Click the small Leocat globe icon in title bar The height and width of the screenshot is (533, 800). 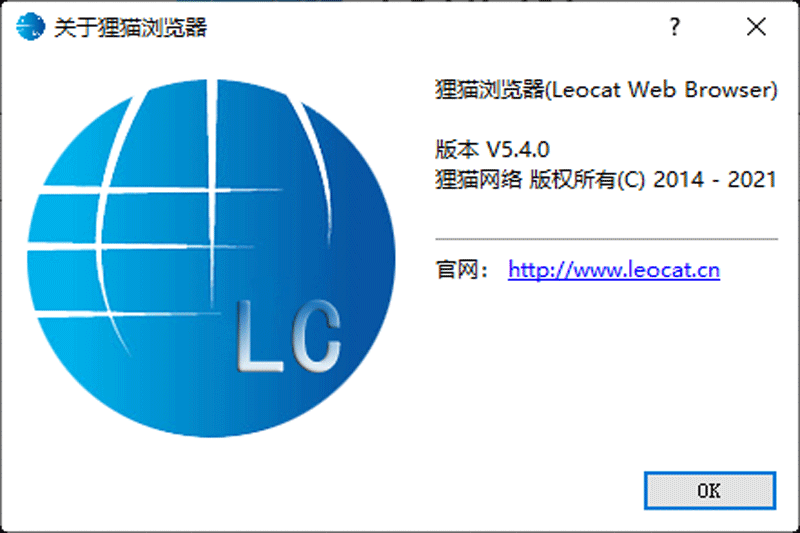[30, 27]
